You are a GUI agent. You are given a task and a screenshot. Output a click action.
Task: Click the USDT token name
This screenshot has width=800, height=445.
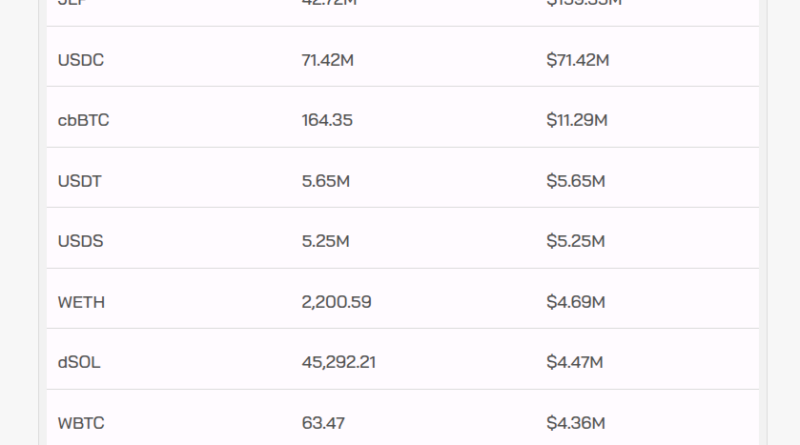tap(80, 181)
